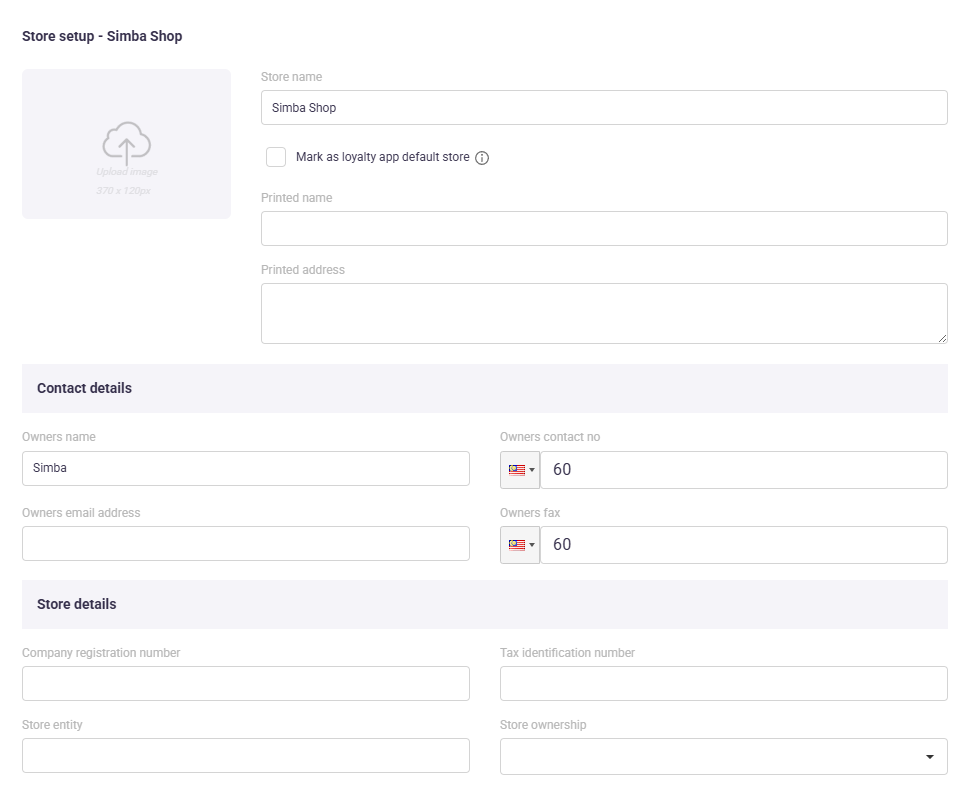Open the Store ownership dropdown

coord(723,756)
